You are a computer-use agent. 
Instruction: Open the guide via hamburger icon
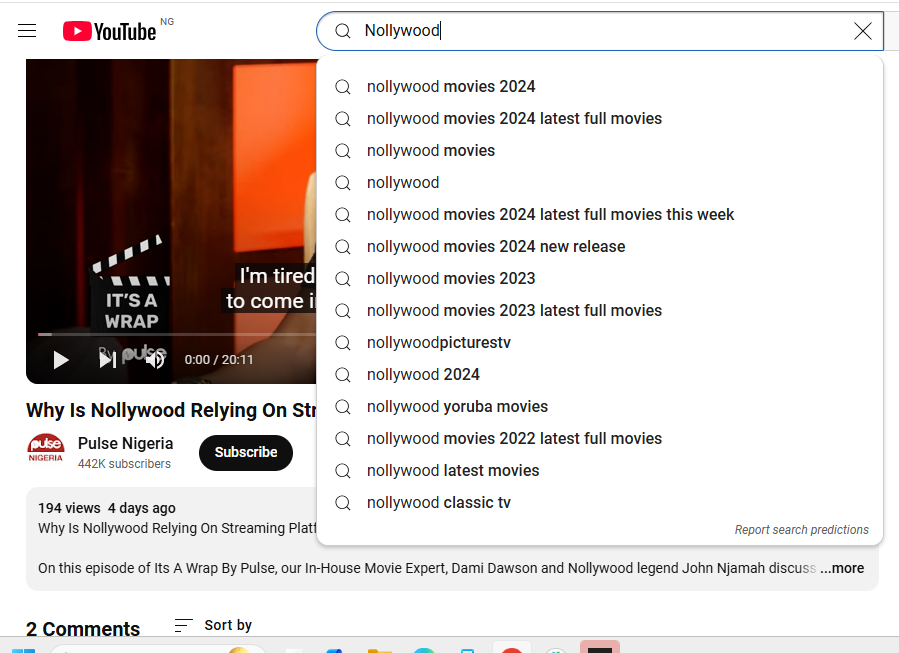pyautogui.click(x=27, y=30)
